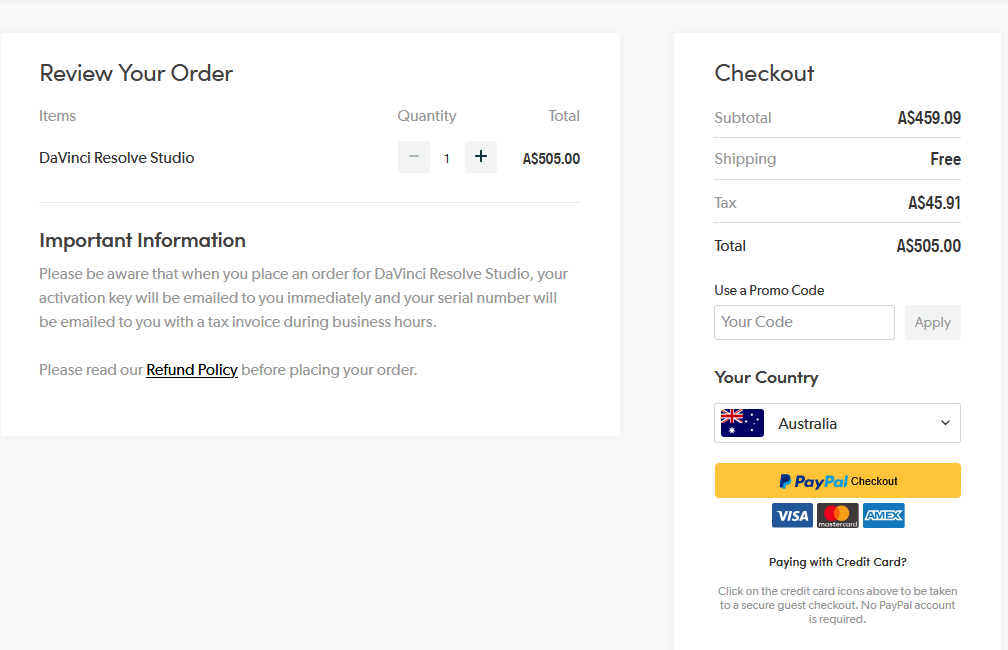The height and width of the screenshot is (650, 1008).
Task: Click the quantity value 1
Action: (x=447, y=158)
